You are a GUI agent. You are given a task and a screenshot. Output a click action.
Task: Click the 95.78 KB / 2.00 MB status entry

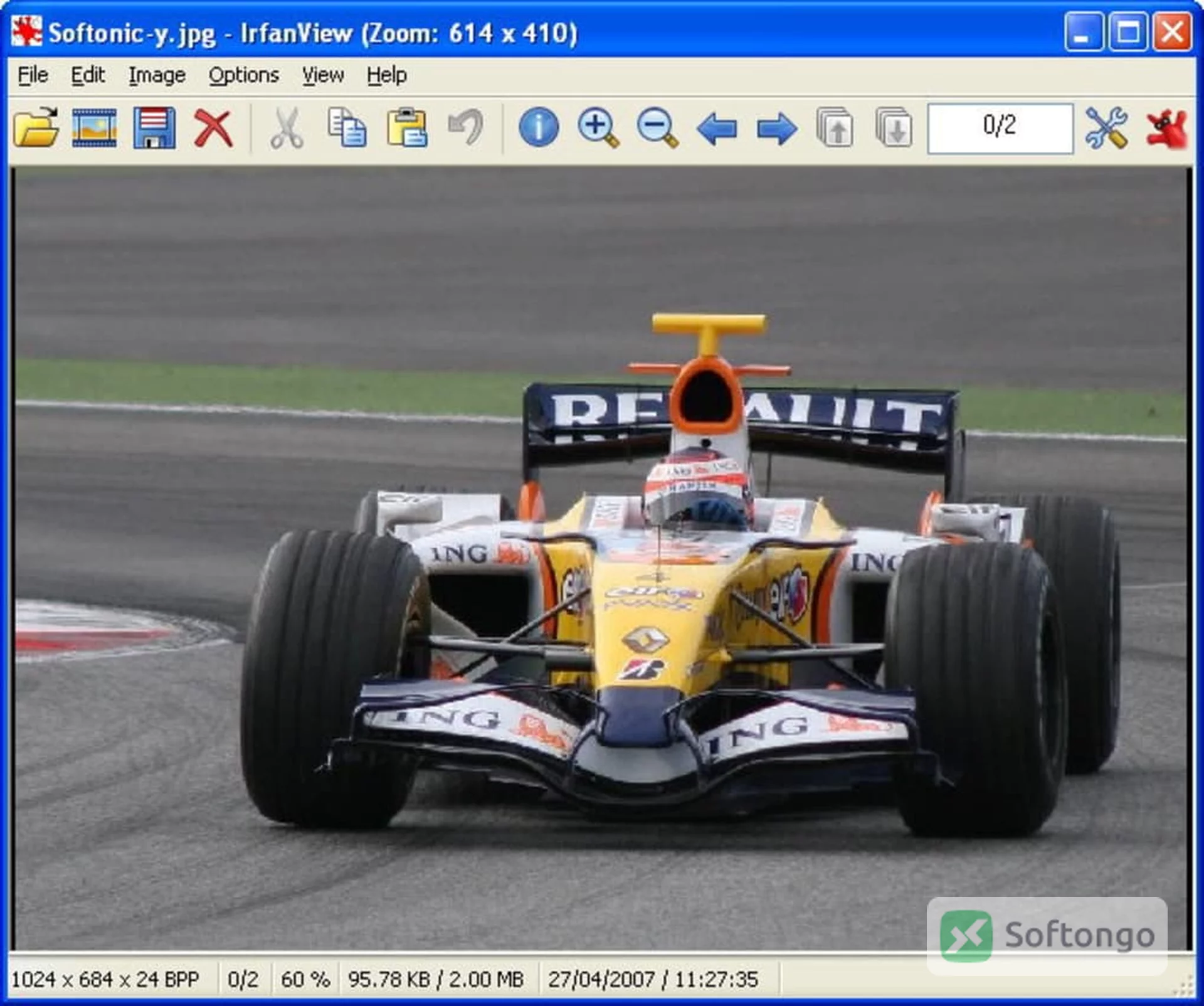[x=436, y=979]
